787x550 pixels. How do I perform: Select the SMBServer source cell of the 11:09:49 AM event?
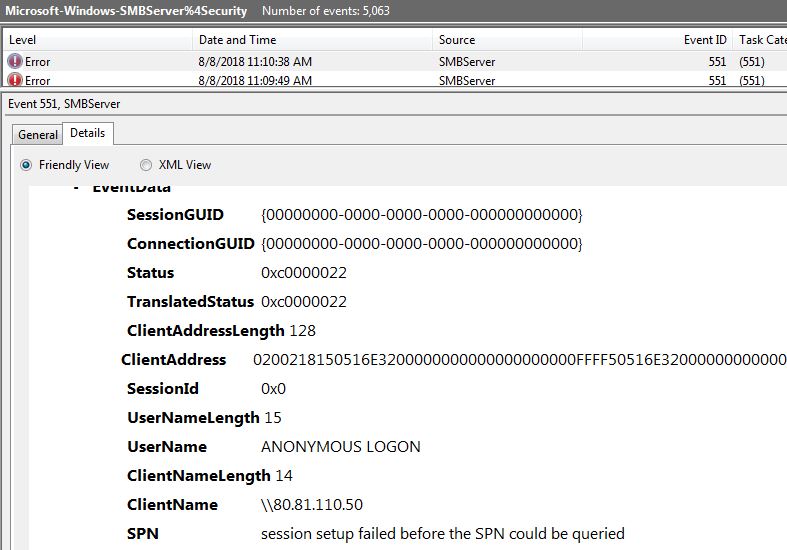tap(467, 80)
